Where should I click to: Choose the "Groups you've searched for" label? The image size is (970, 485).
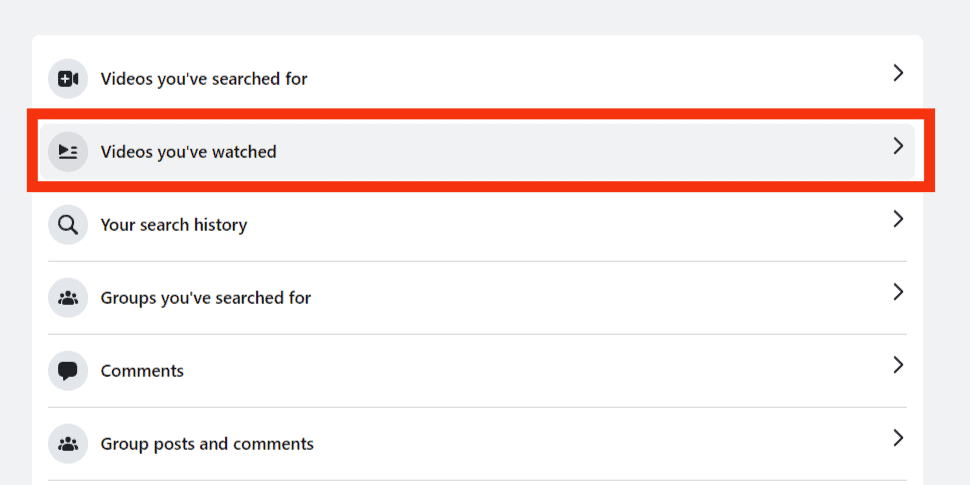tap(206, 298)
